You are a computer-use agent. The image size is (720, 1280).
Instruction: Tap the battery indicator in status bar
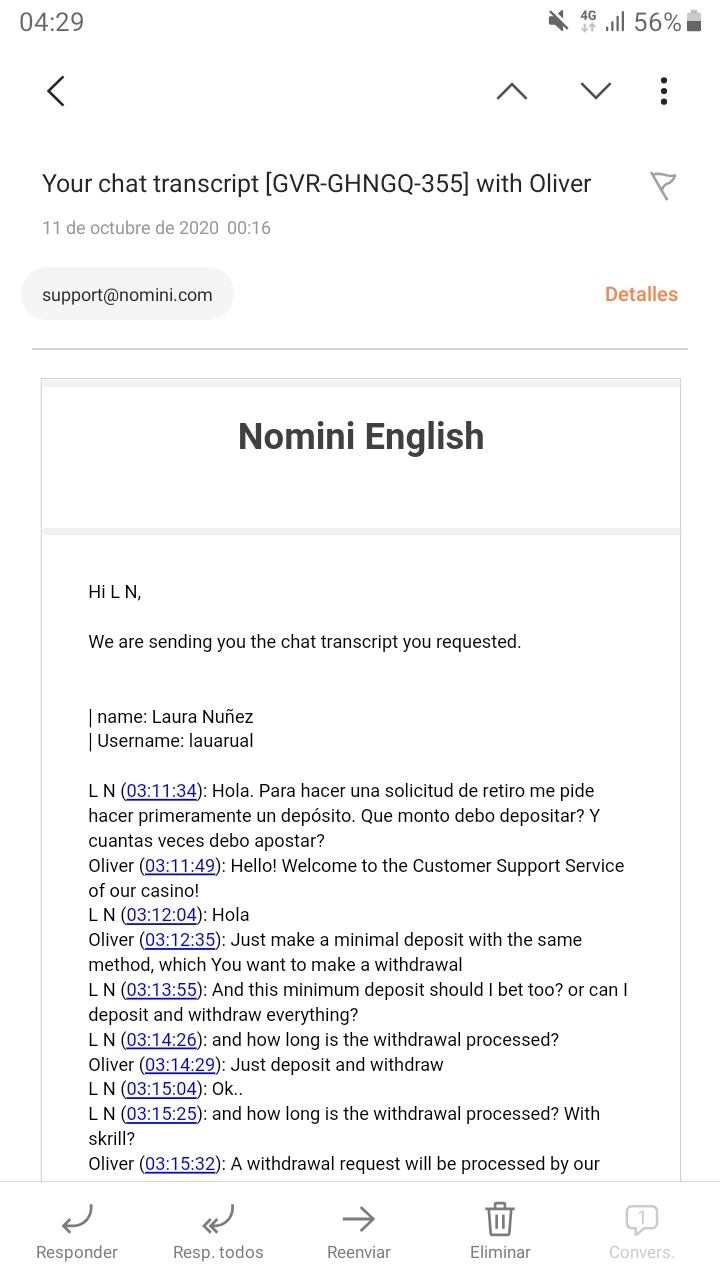[x=694, y=22]
